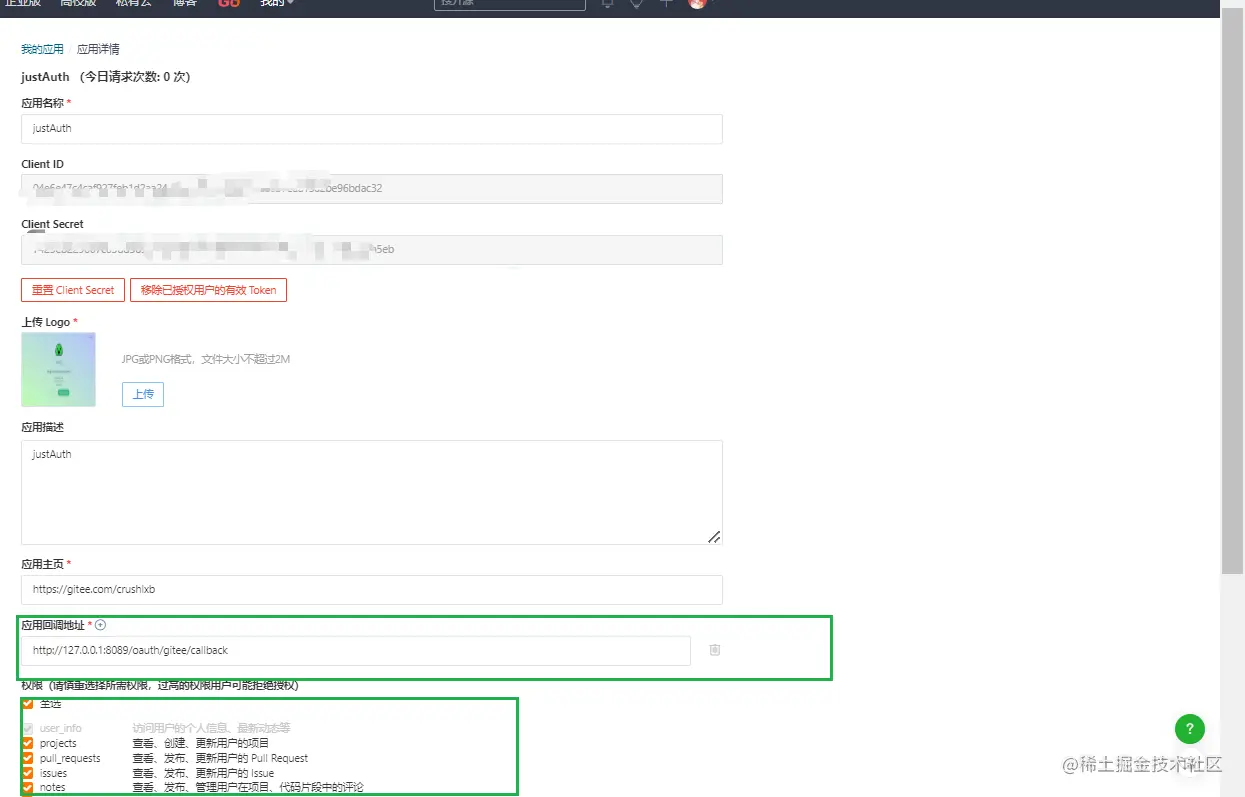Delete the callback URL with trash icon
Image resolution: width=1245 pixels, height=797 pixels.
[x=714, y=650]
